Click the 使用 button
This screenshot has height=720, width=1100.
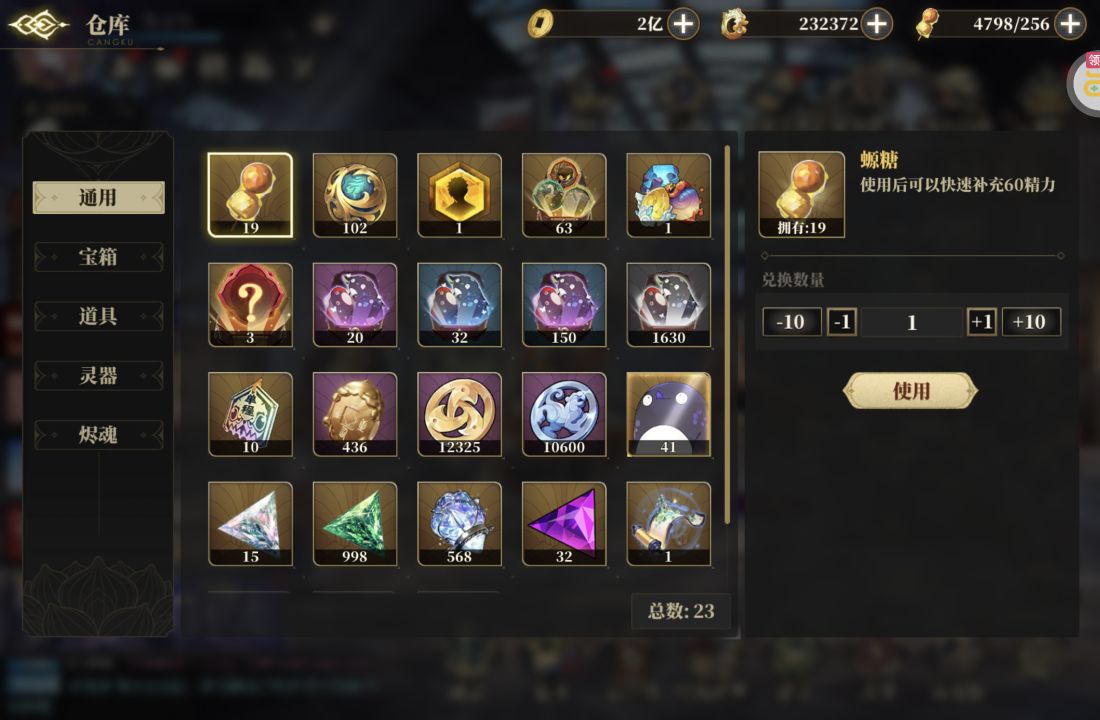(911, 390)
